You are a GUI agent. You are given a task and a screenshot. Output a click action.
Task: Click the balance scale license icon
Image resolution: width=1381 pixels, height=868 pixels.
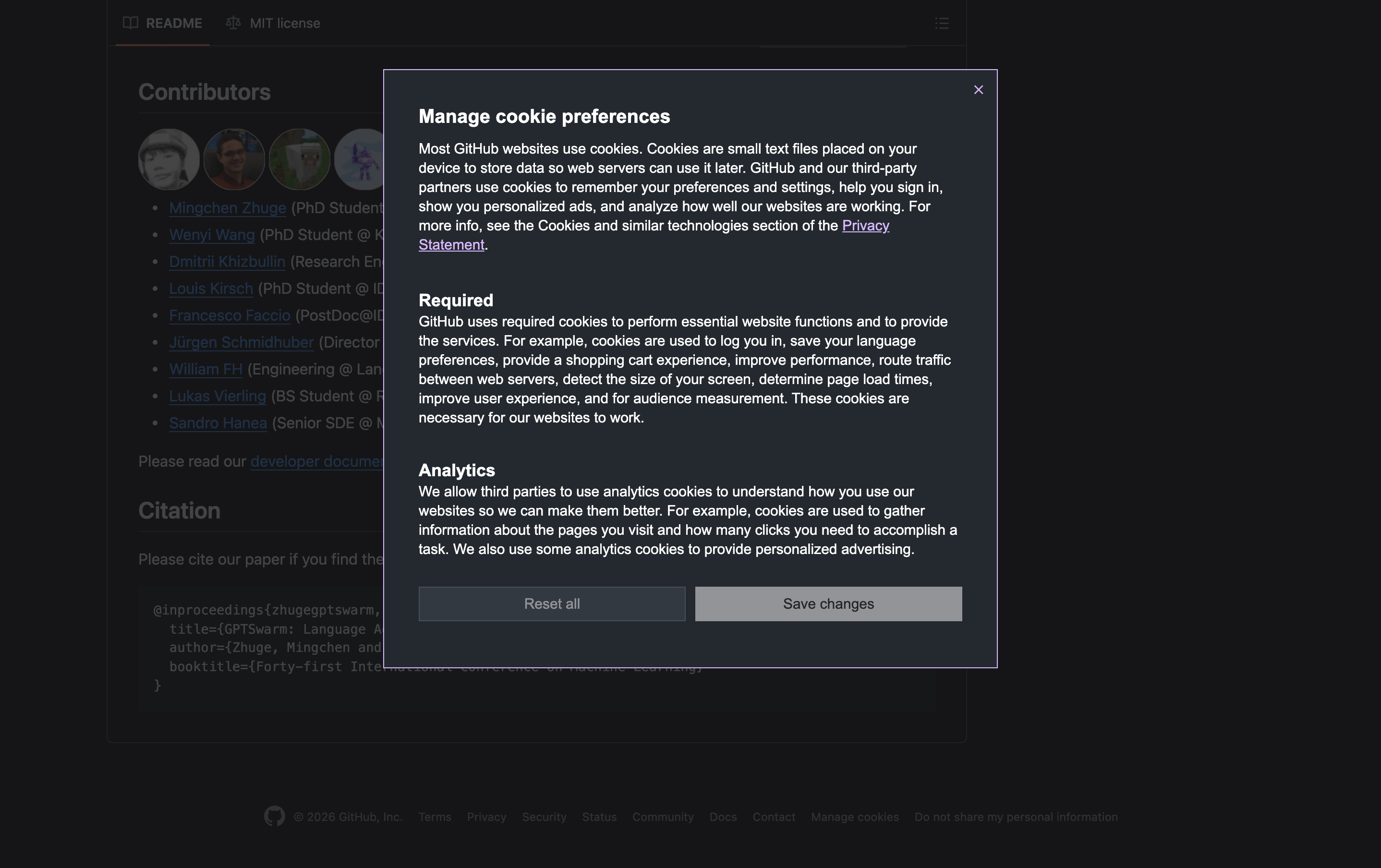point(233,23)
